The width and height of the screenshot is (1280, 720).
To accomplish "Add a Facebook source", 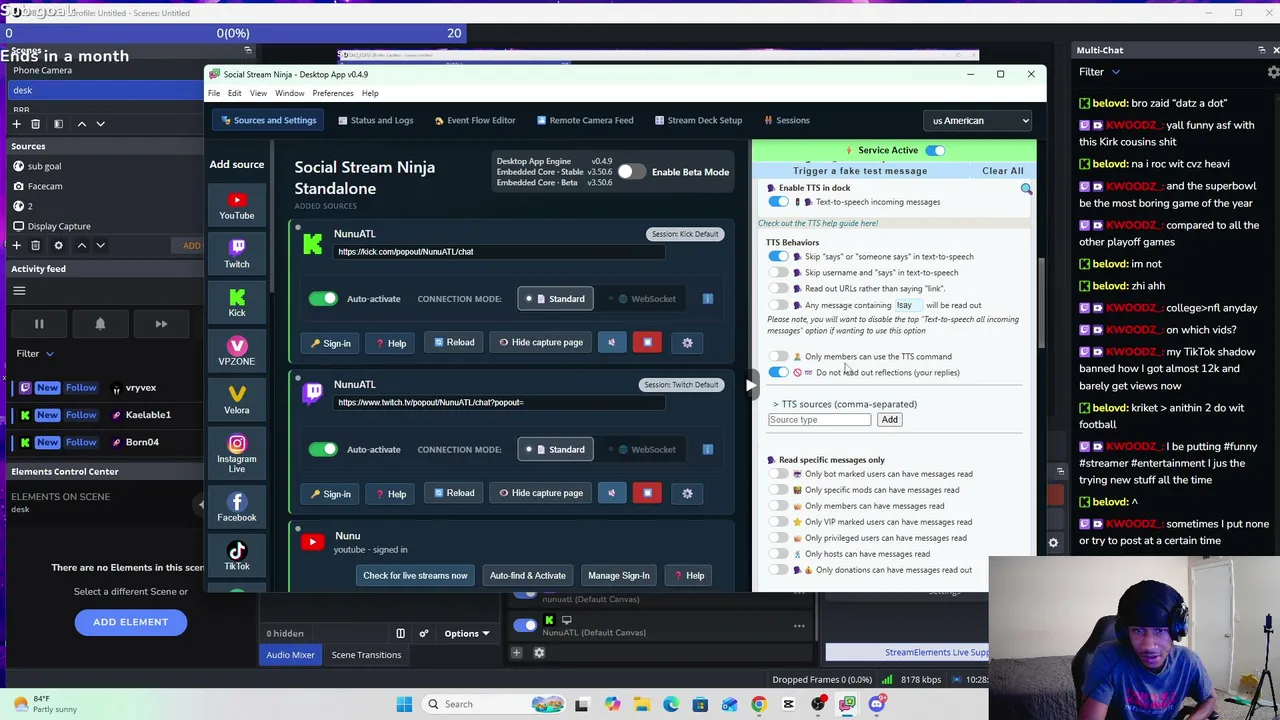I will [237, 508].
